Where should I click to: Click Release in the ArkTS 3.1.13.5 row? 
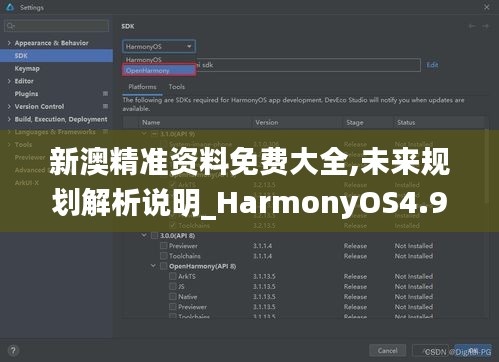pos(355,276)
